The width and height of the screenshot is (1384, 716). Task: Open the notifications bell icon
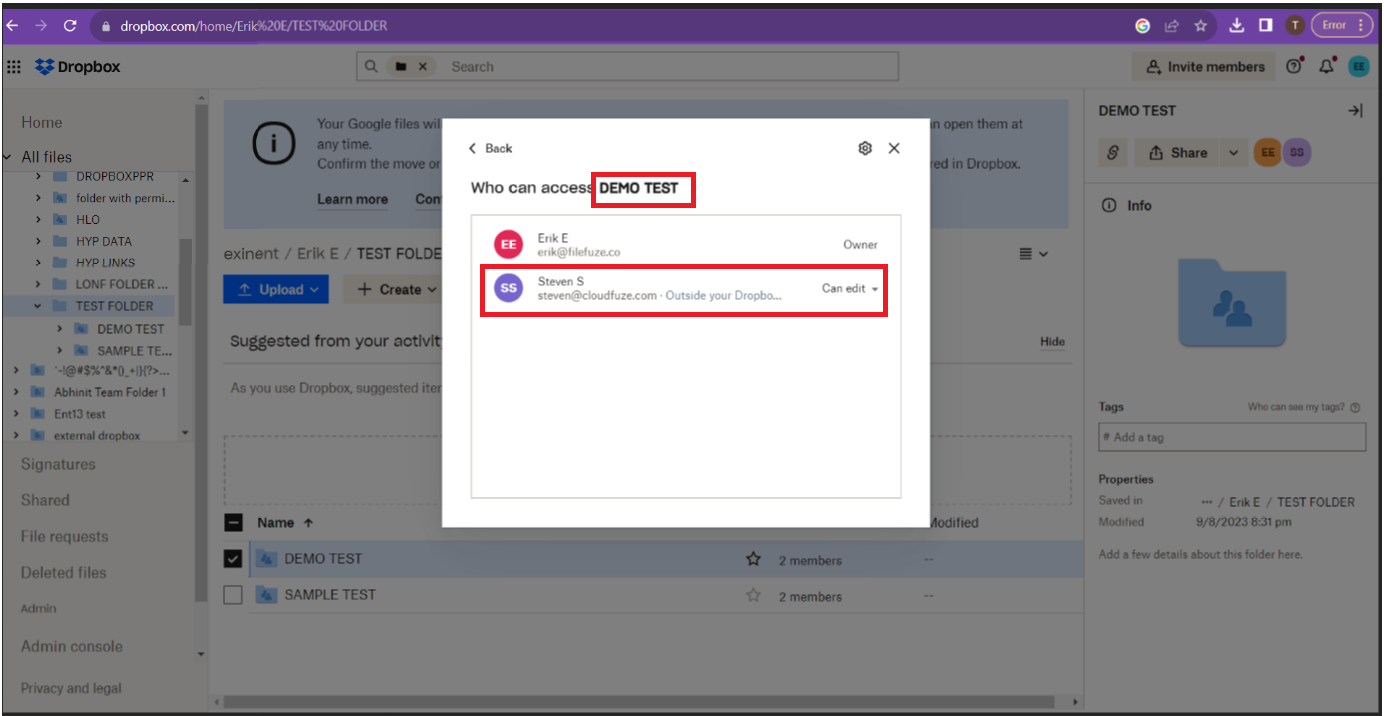point(1327,66)
